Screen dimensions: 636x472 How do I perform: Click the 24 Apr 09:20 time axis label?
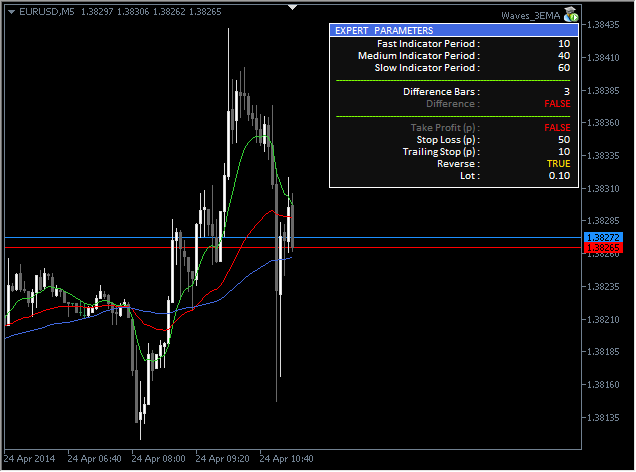(222, 459)
